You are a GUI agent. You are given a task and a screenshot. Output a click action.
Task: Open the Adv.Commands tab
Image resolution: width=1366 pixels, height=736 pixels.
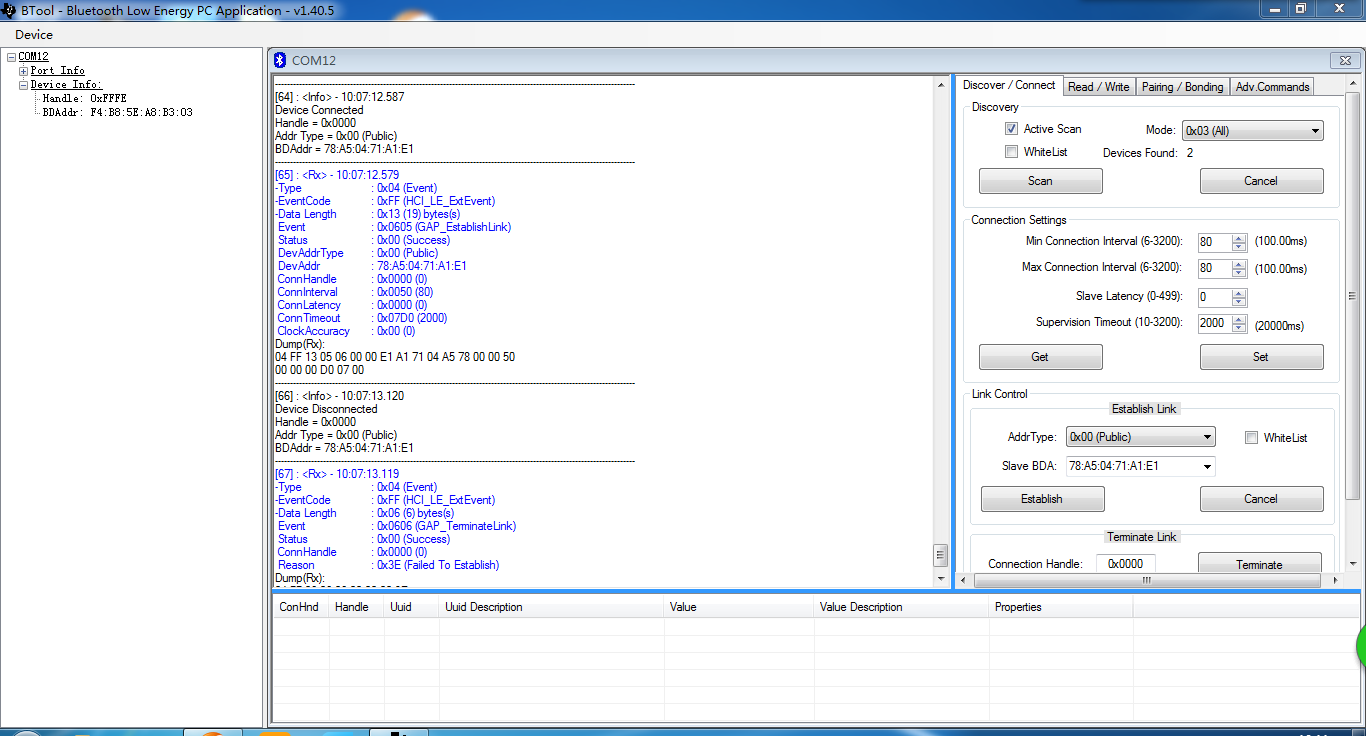click(1272, 87)
